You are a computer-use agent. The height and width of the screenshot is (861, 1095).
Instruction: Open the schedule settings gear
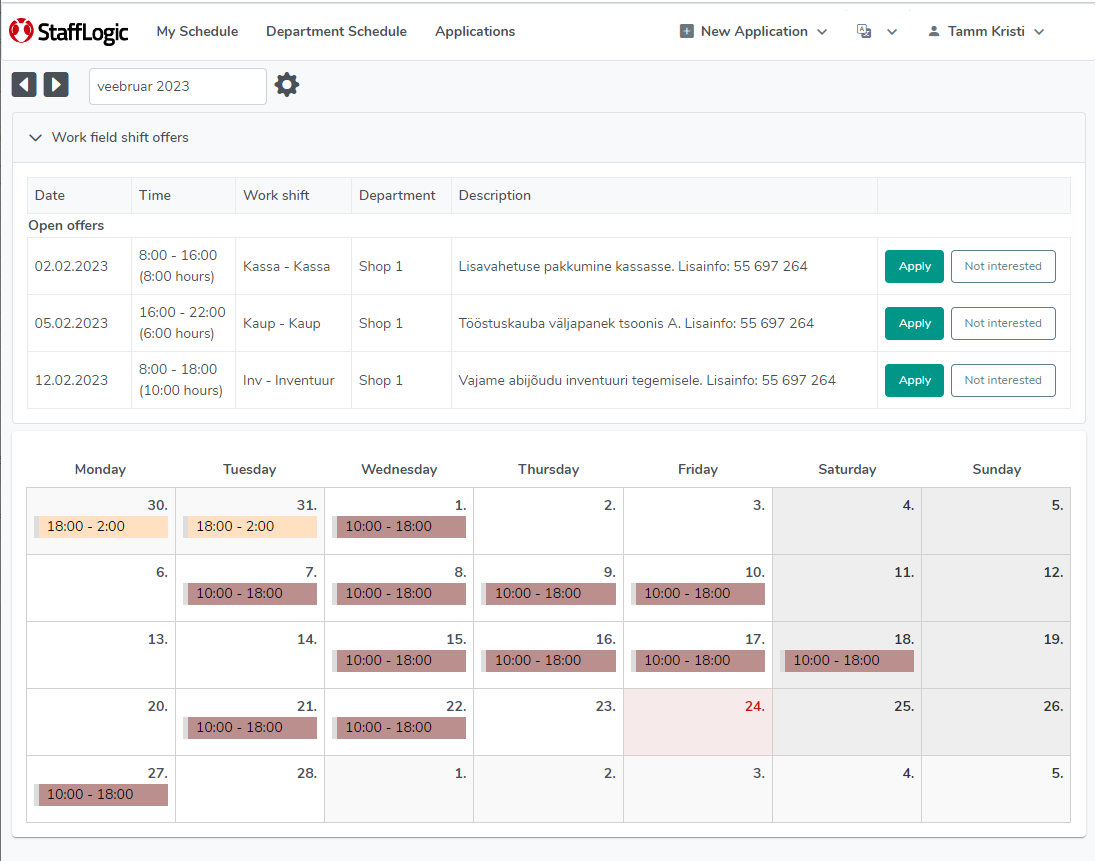click(286, 85)
